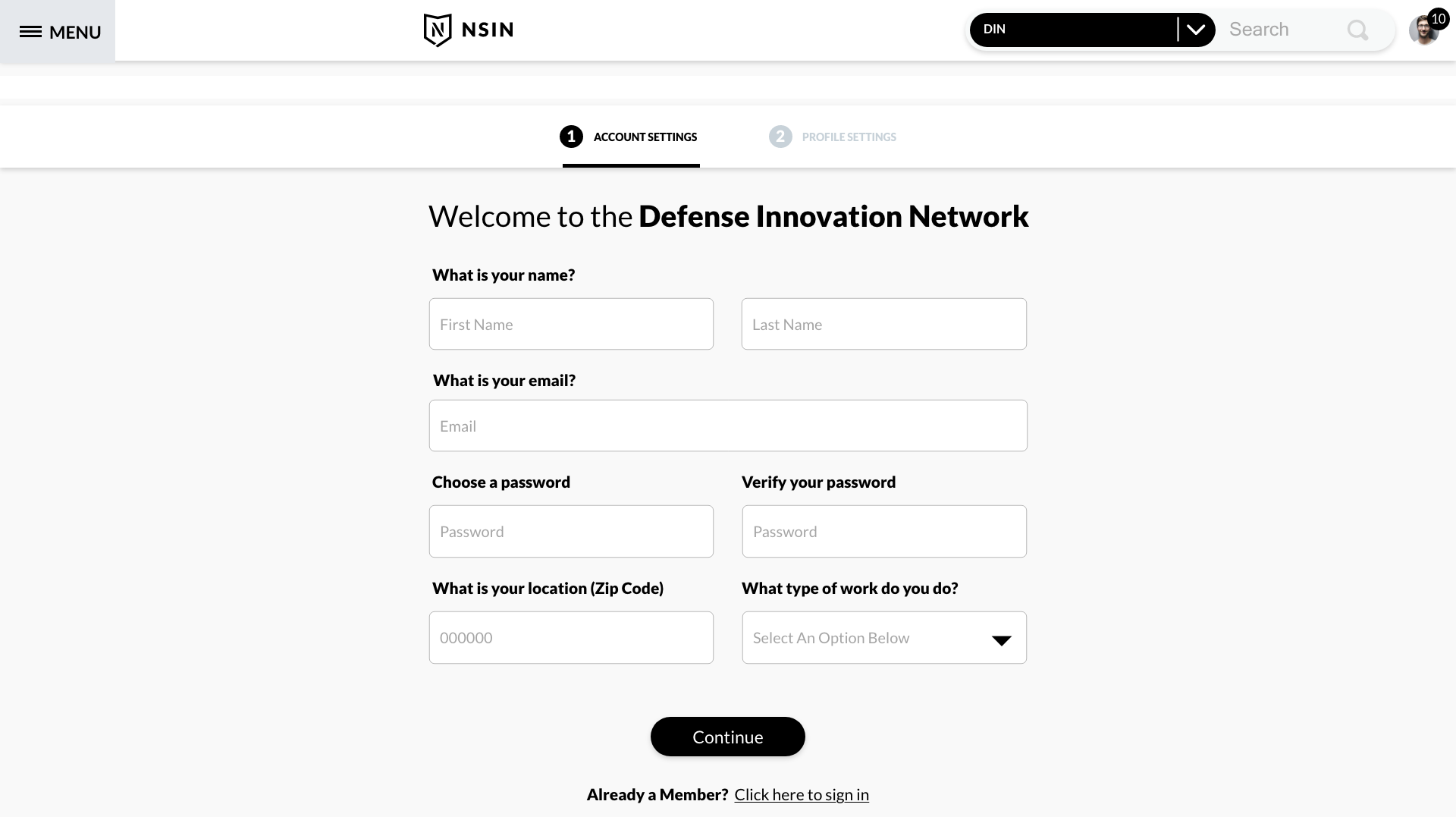Click the NSIN shield logo
Image resolution: width=1456 pixels, height=817 pixels.
pyautogui.click(x=438, y=30)
